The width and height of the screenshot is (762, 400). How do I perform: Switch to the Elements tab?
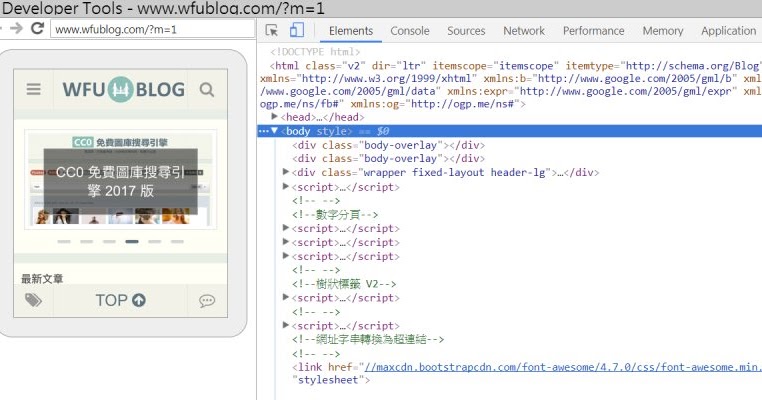pos(351,31)
